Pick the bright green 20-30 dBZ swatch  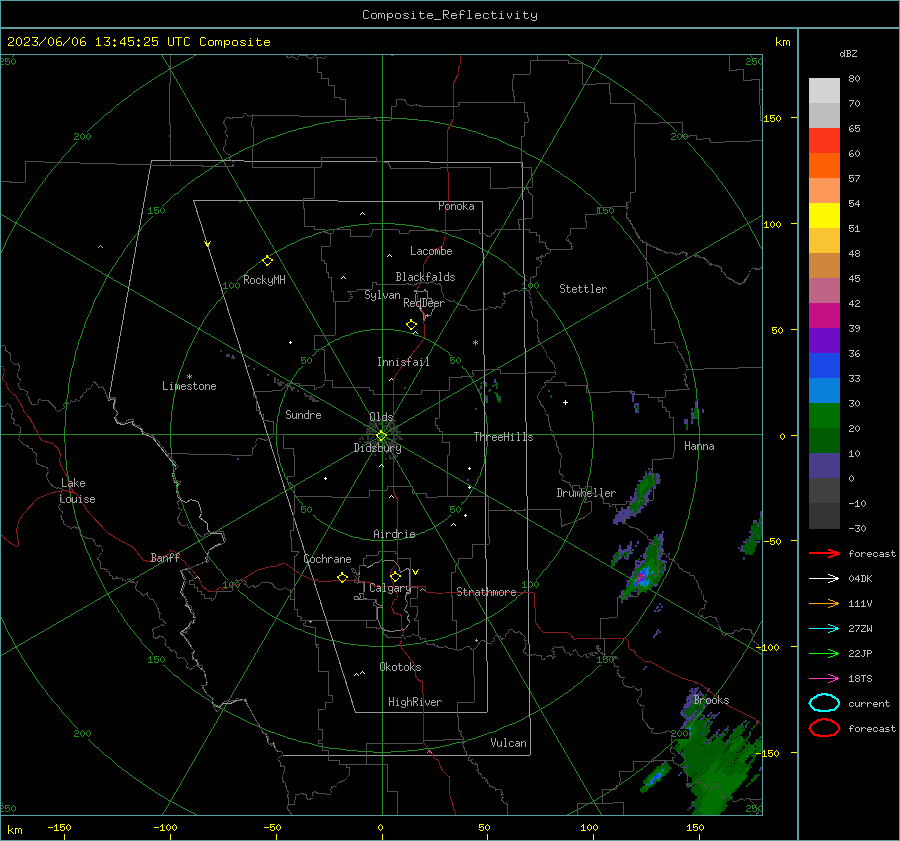pyautogui.click(x=824, y=415)
